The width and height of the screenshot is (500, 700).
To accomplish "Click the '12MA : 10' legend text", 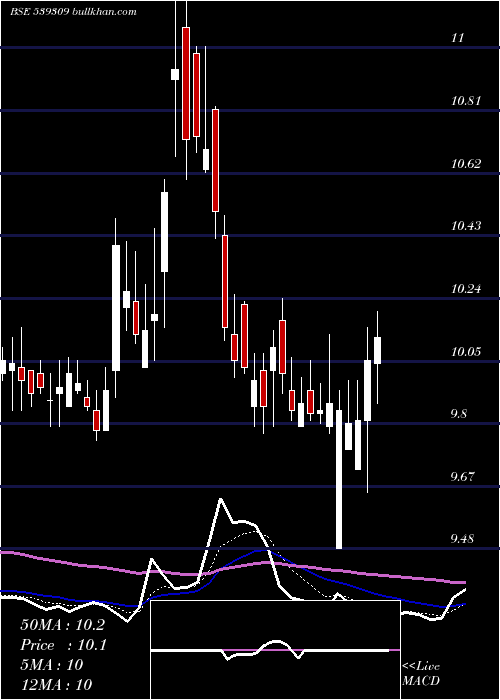I will coord(56,684).
